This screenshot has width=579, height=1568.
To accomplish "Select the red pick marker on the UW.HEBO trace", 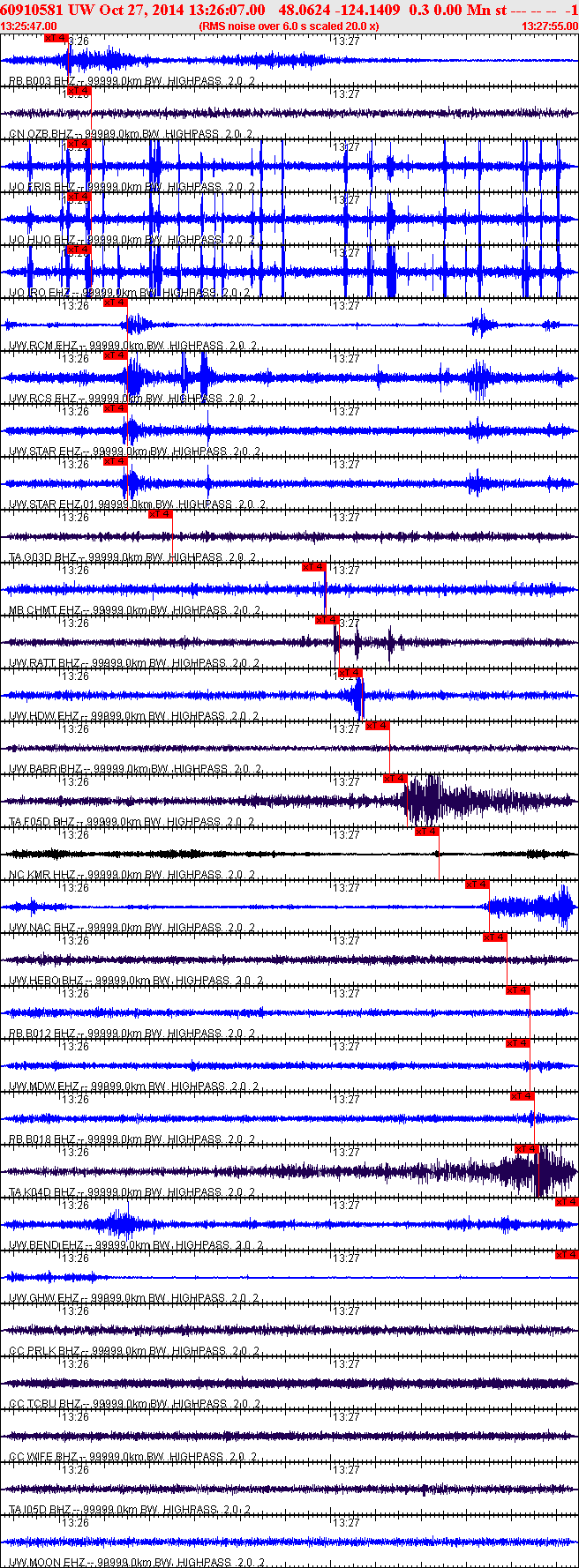I will point(495,937).
